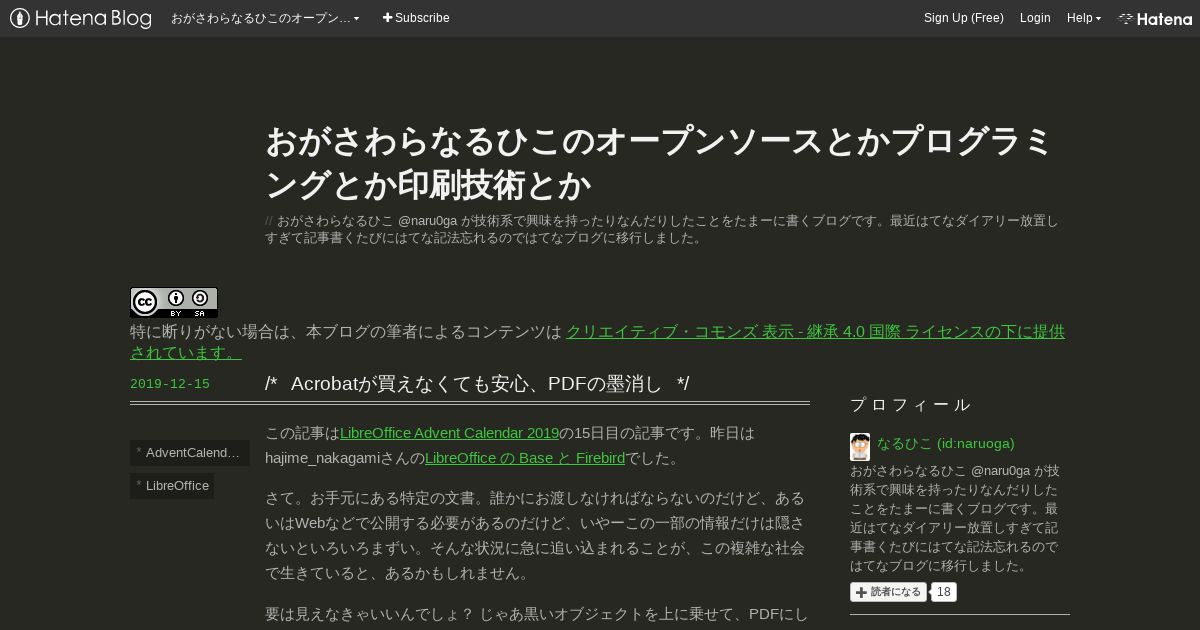The width and height of the screenshot is (1200, 630).
Task: Subscribe to this blog
Action: click(416, 18)
